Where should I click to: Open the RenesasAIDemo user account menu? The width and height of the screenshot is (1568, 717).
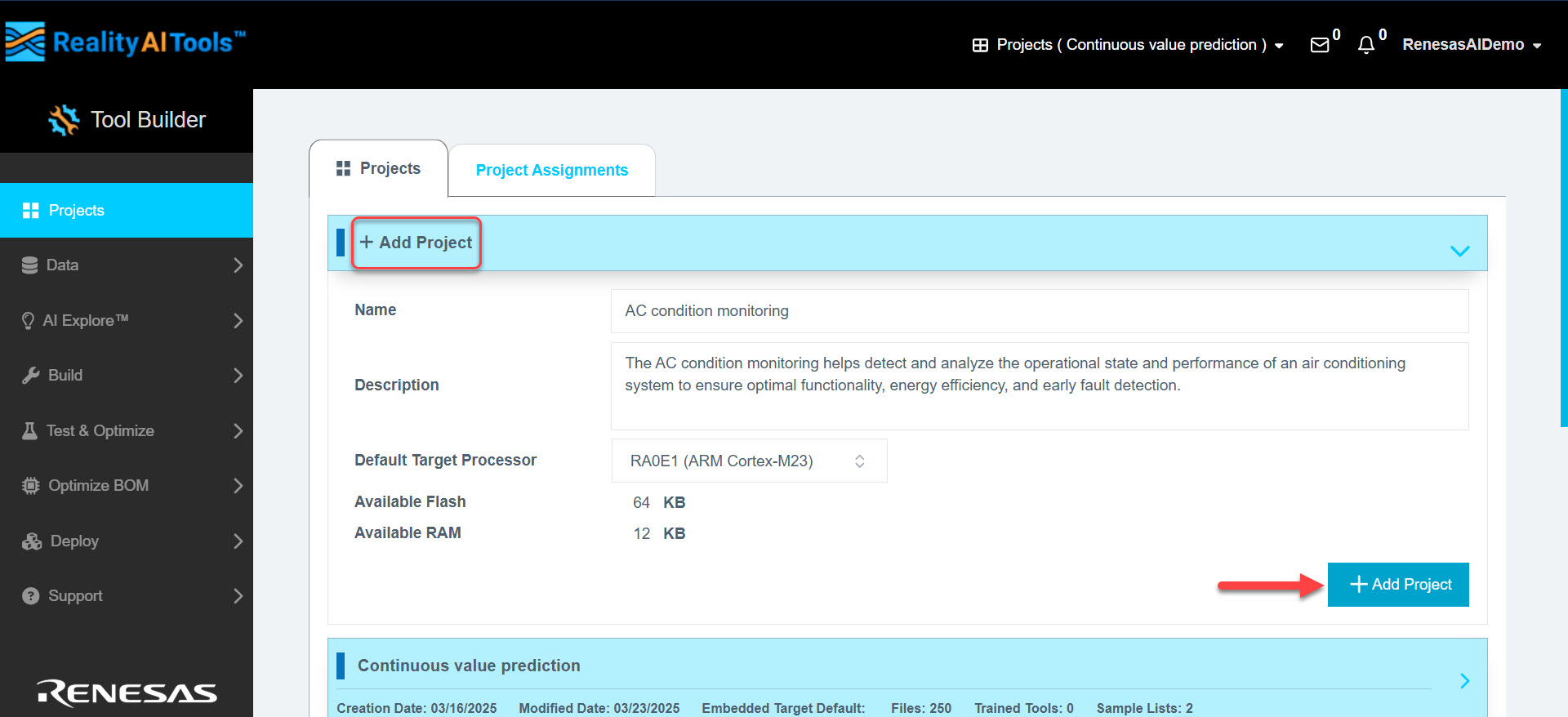coord(1471,45)
